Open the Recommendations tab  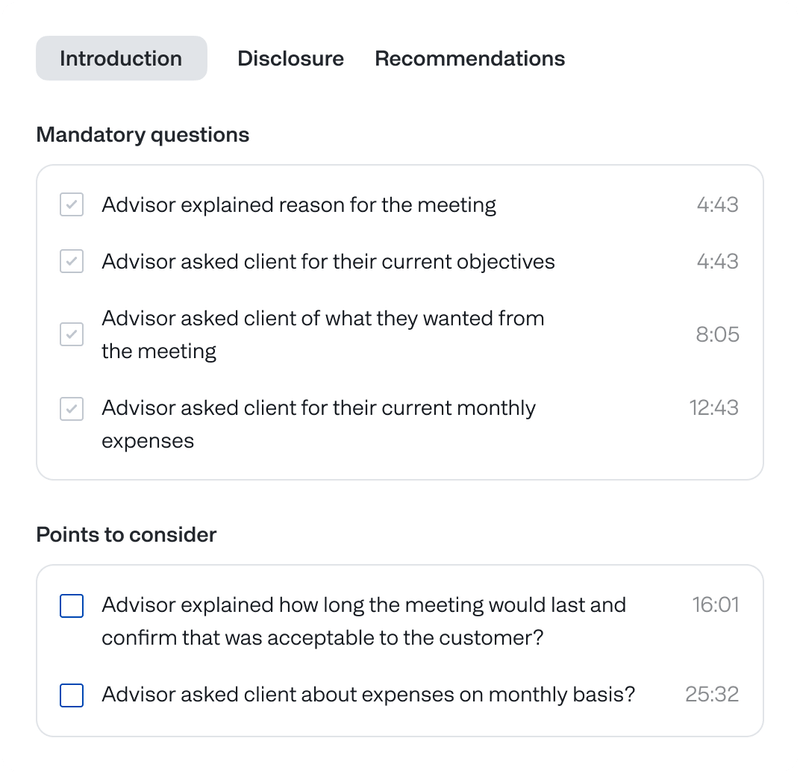coord(469,58)
